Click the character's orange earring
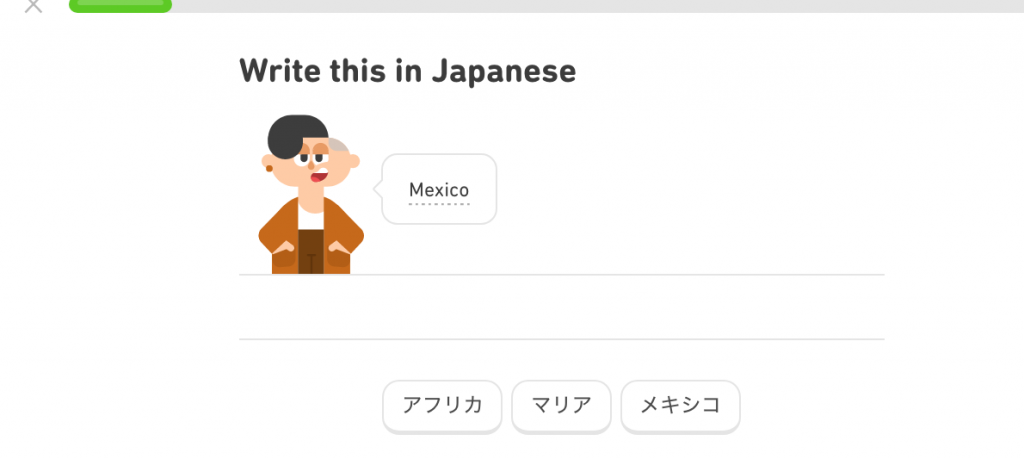1024x459 pixels. click(269, 169)
